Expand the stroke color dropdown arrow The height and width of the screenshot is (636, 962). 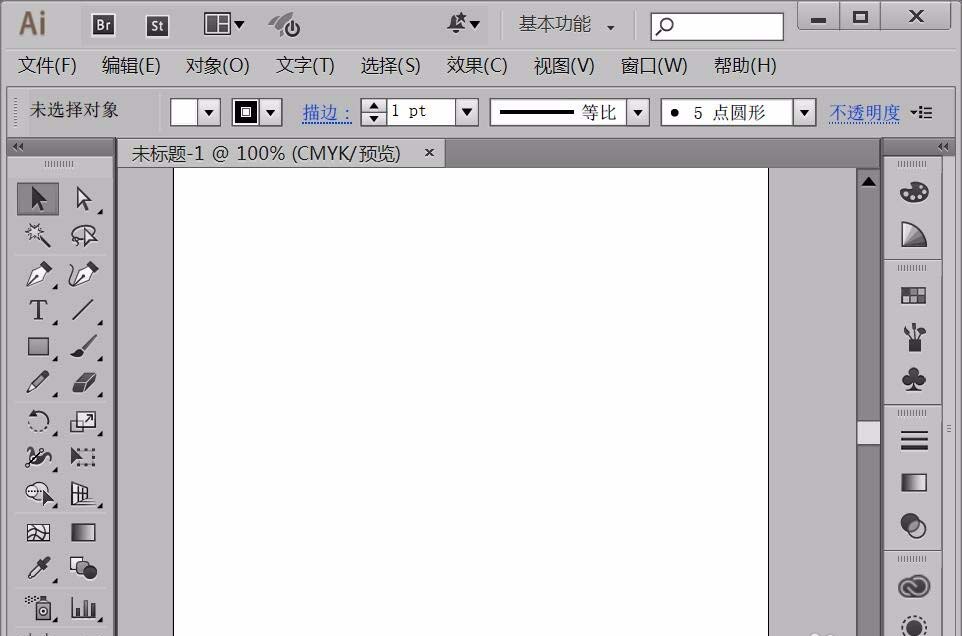(x=270, y=112)
